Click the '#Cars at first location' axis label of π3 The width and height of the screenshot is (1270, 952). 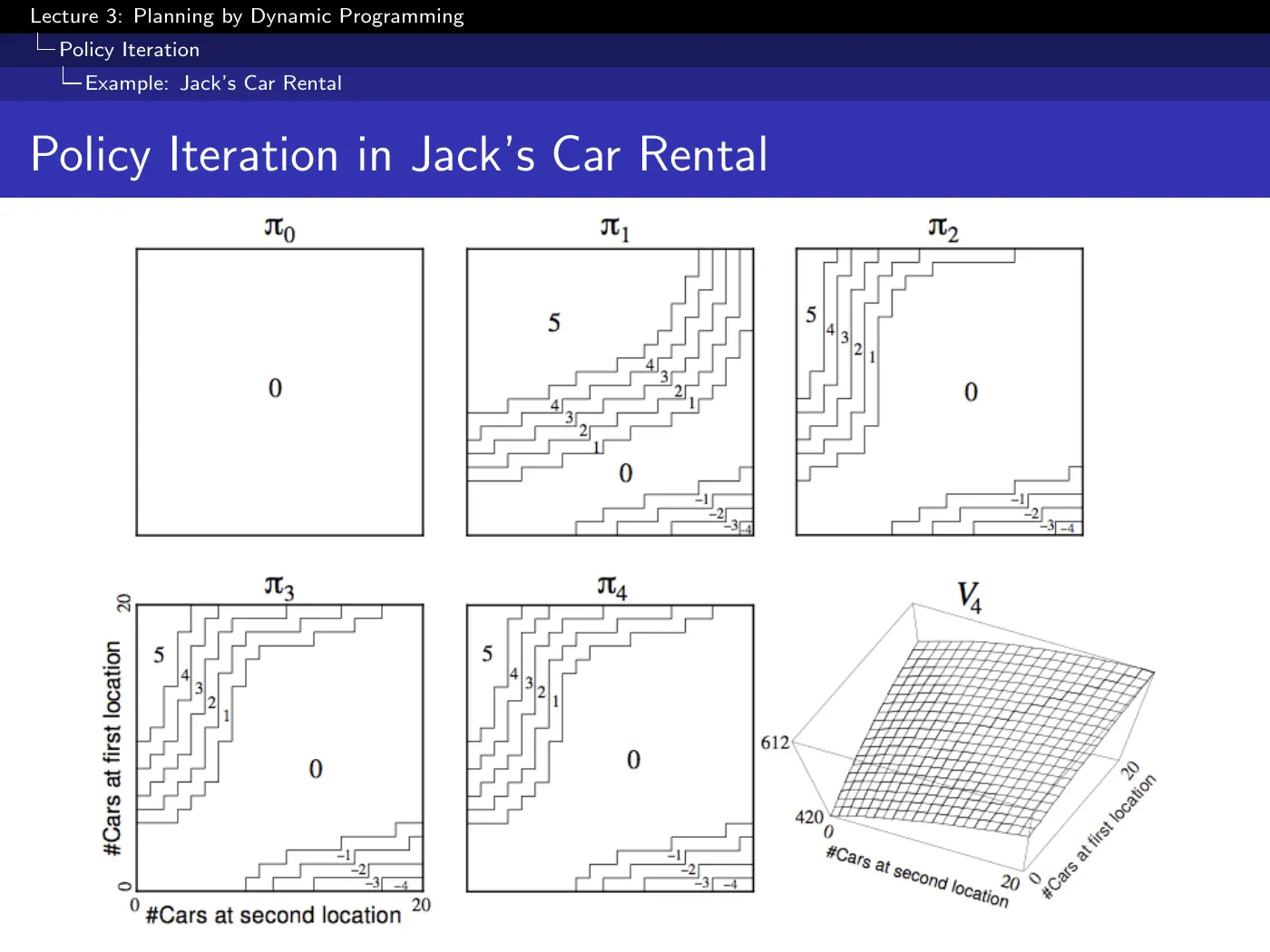[x=112, y=748]
